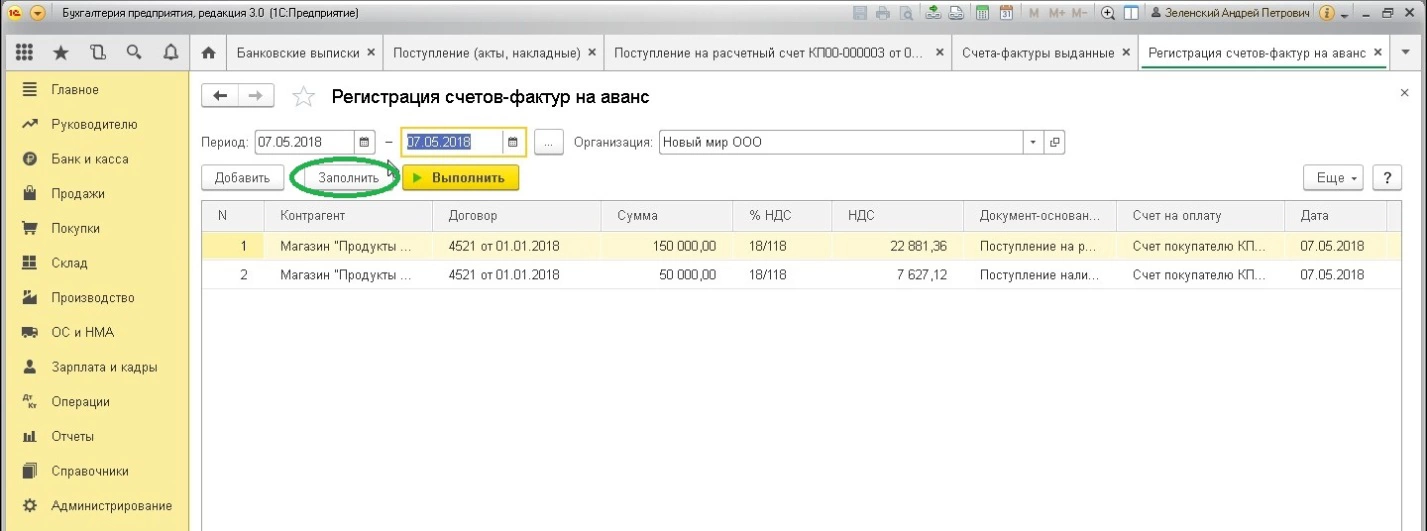Open the notifications bell
The height and width of the screenshot is (531, 1427).
coord(170,52)
